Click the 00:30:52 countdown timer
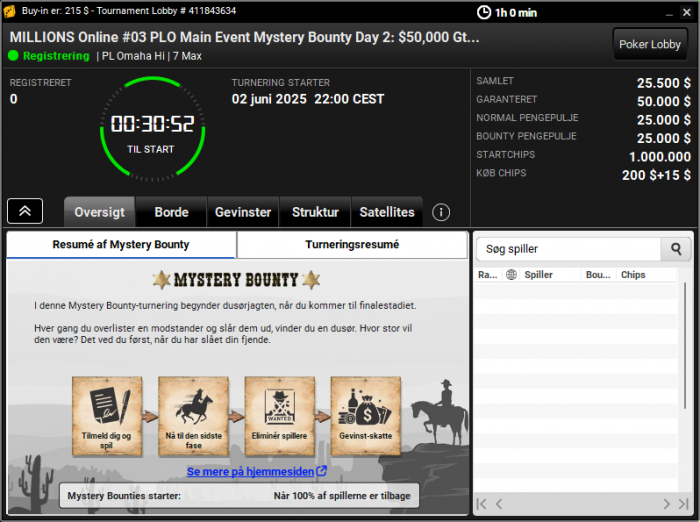 click(152, 124)
